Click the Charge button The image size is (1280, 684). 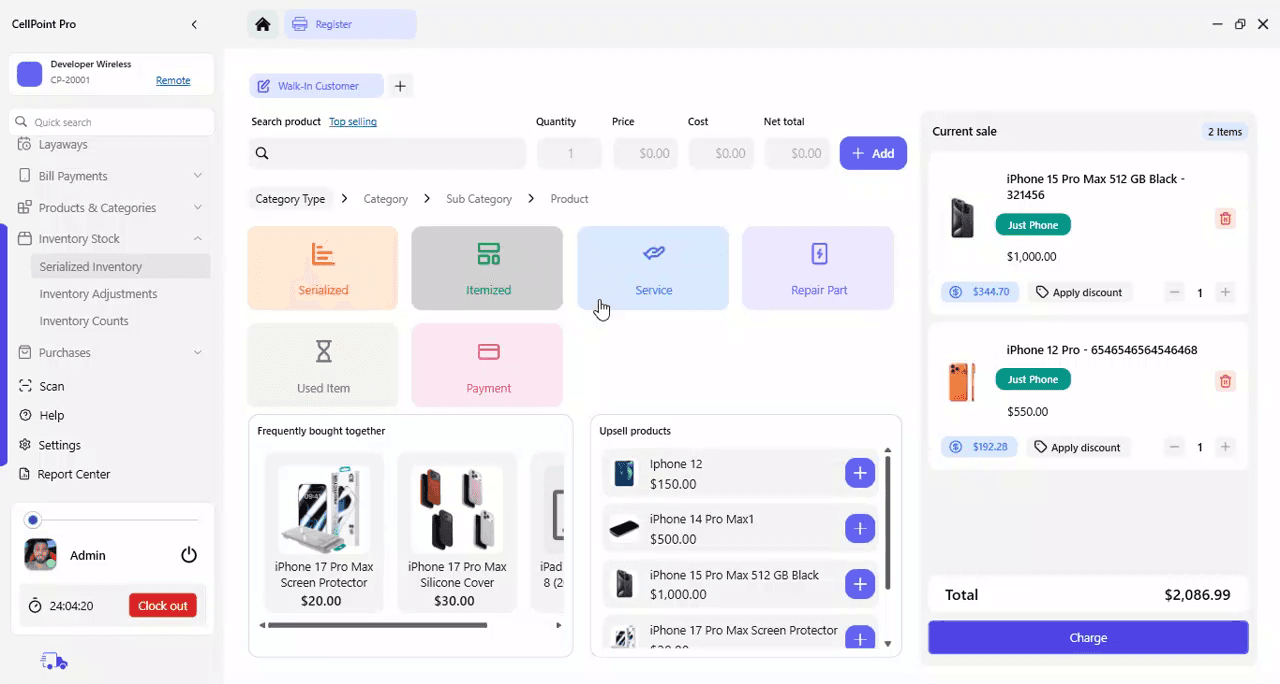pyautogui.click(x=1088, y=638)
